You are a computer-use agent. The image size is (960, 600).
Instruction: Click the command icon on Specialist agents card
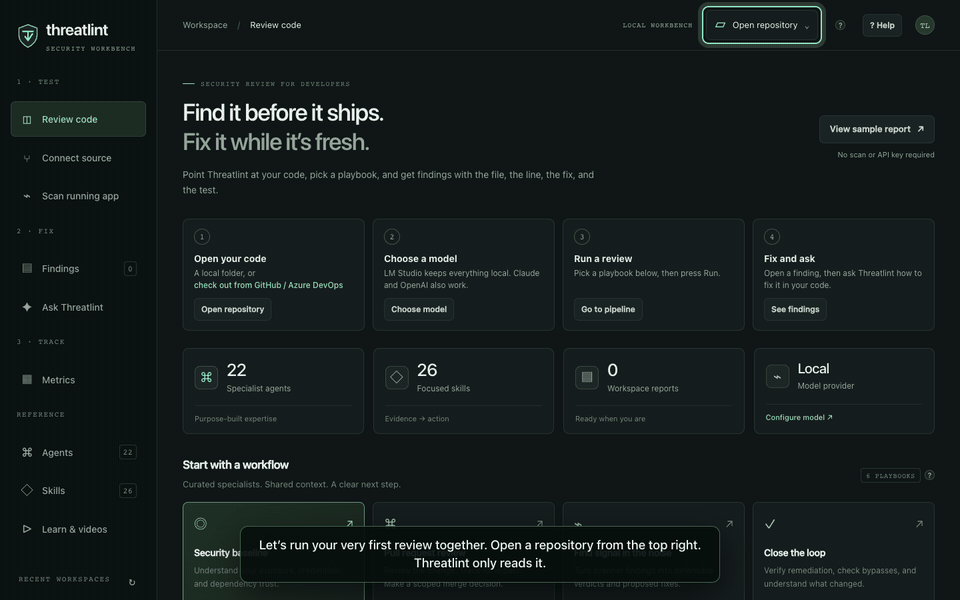[206, 378]
